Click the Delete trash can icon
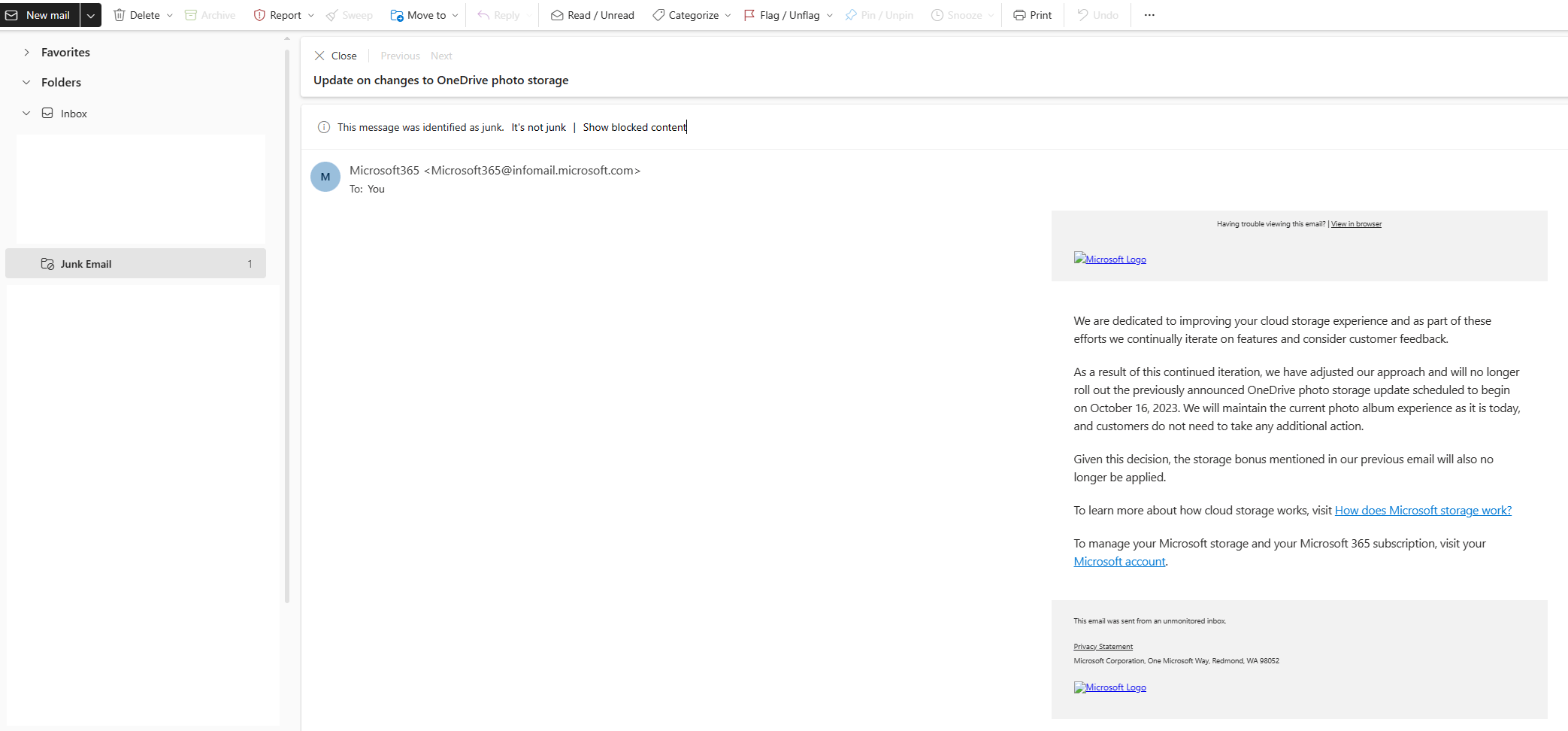This screenshot has width=1568, height=731. click(x=119, y=15)
